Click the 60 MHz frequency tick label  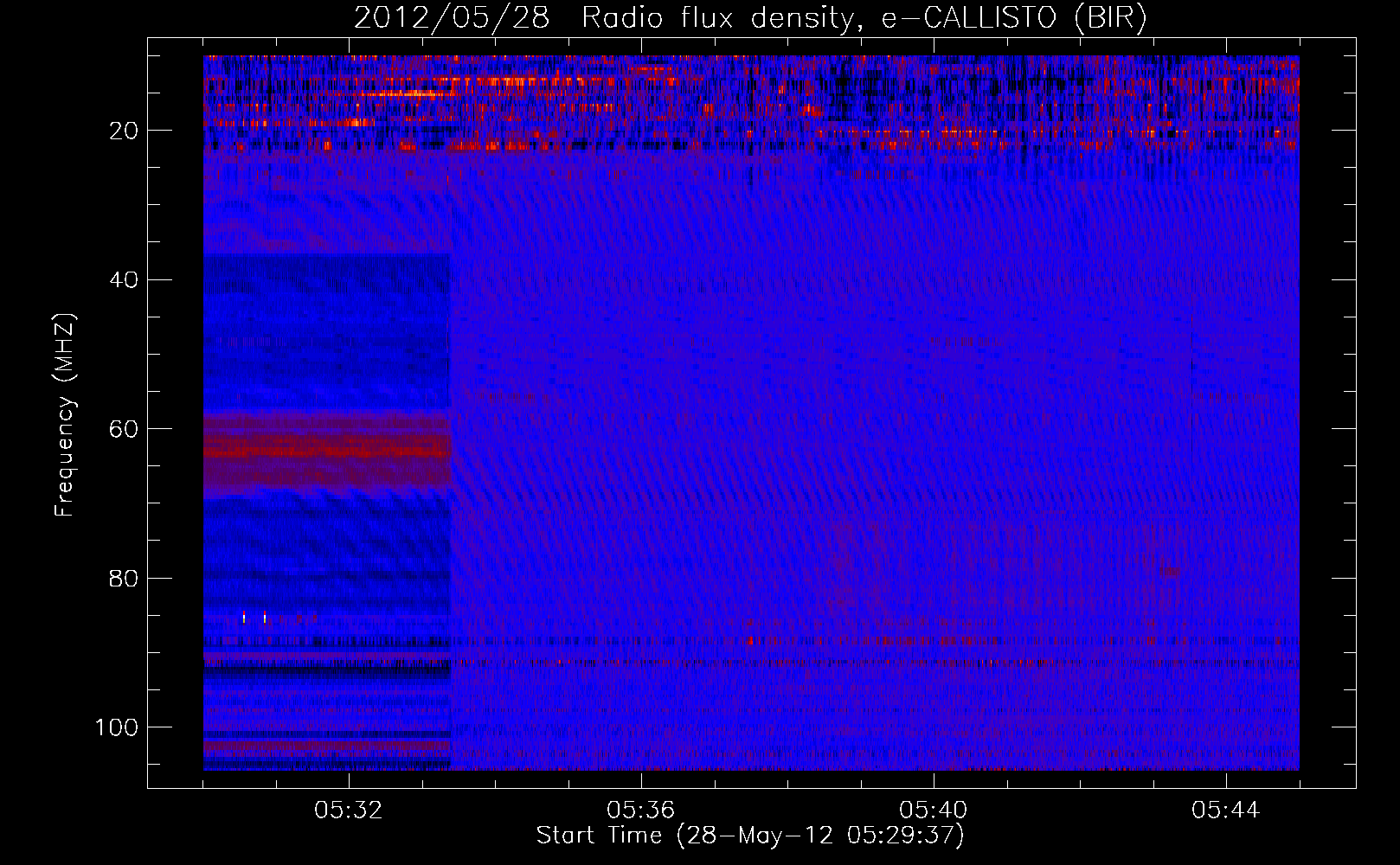(x=124, y=429)
